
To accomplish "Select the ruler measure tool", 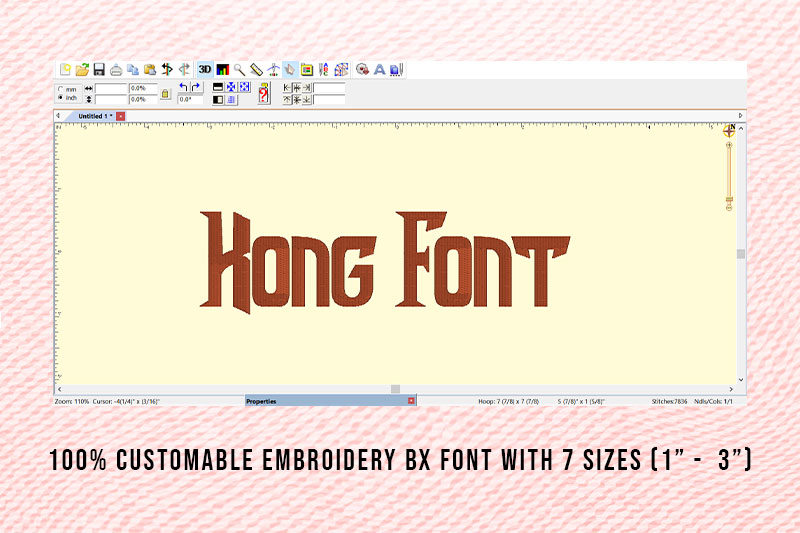I will pyautogui.click(x=256, y=69).
